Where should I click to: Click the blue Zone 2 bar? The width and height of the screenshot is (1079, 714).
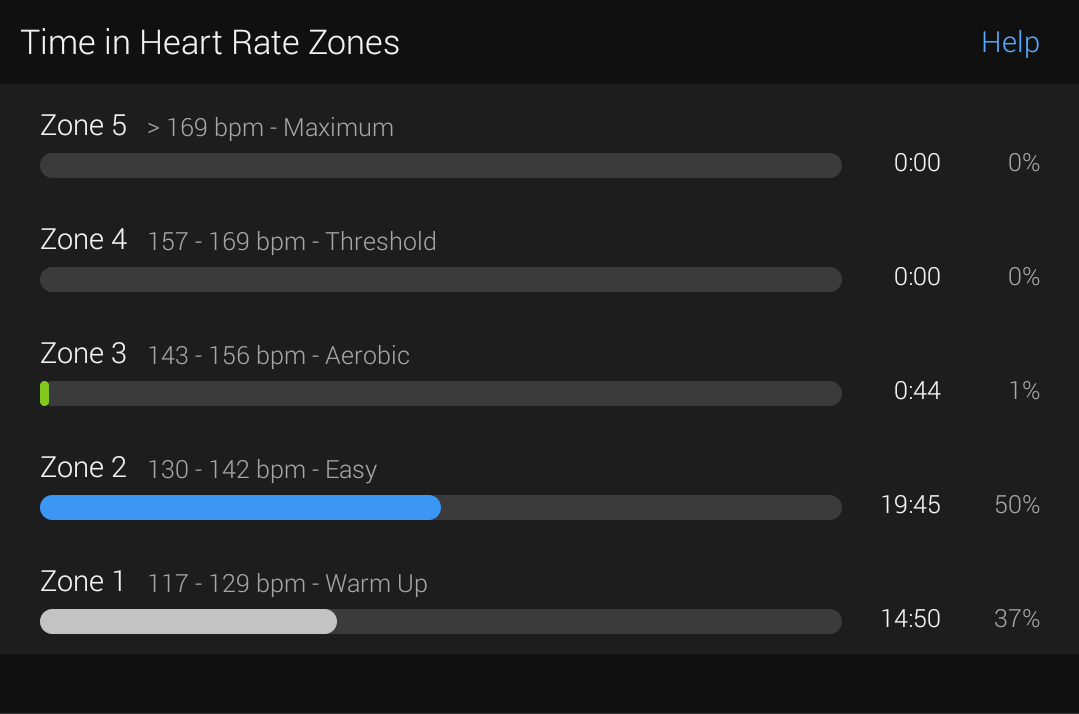coord(240,508)
